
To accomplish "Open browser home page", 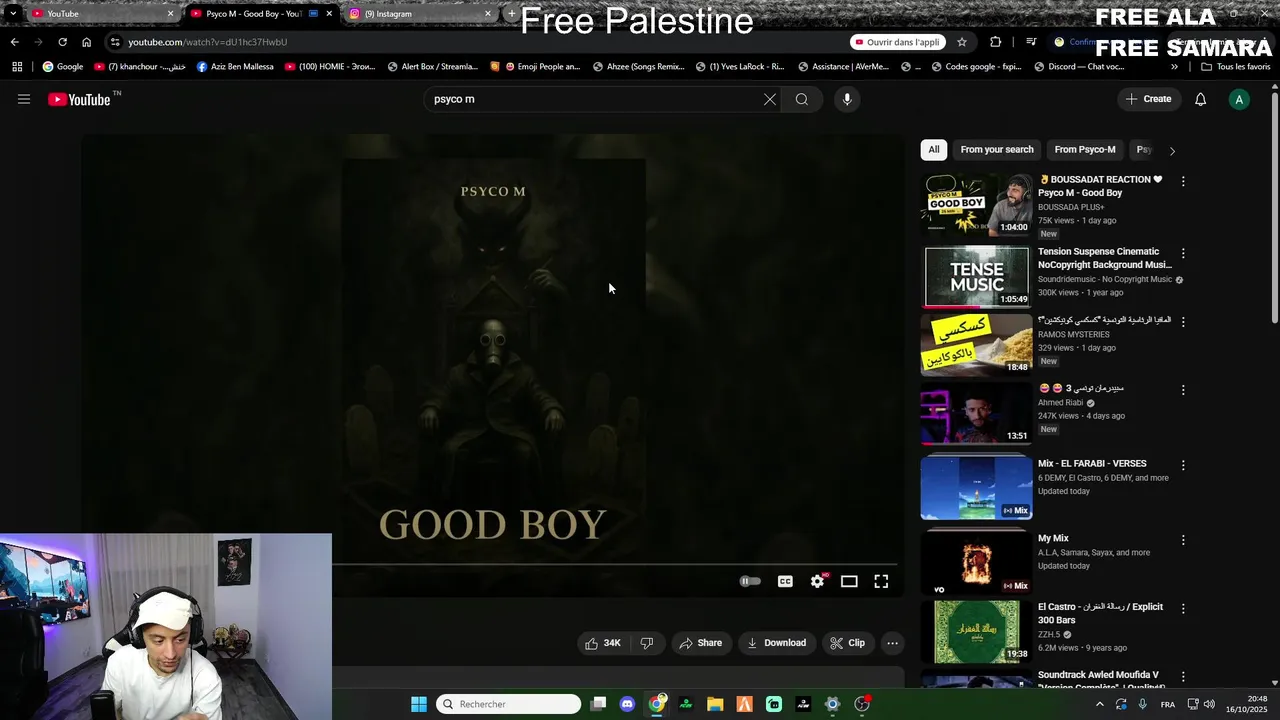I will (x=86, y=42).
